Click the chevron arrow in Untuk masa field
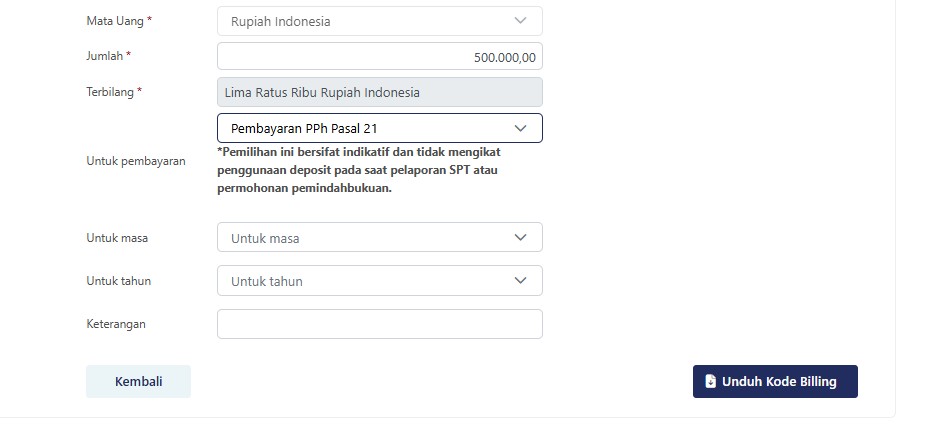This screenshot has height=424, width=947. click(520, 238)
